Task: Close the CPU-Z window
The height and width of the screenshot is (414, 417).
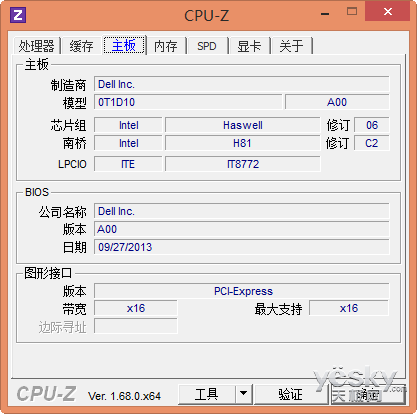Action: [388, 11]
